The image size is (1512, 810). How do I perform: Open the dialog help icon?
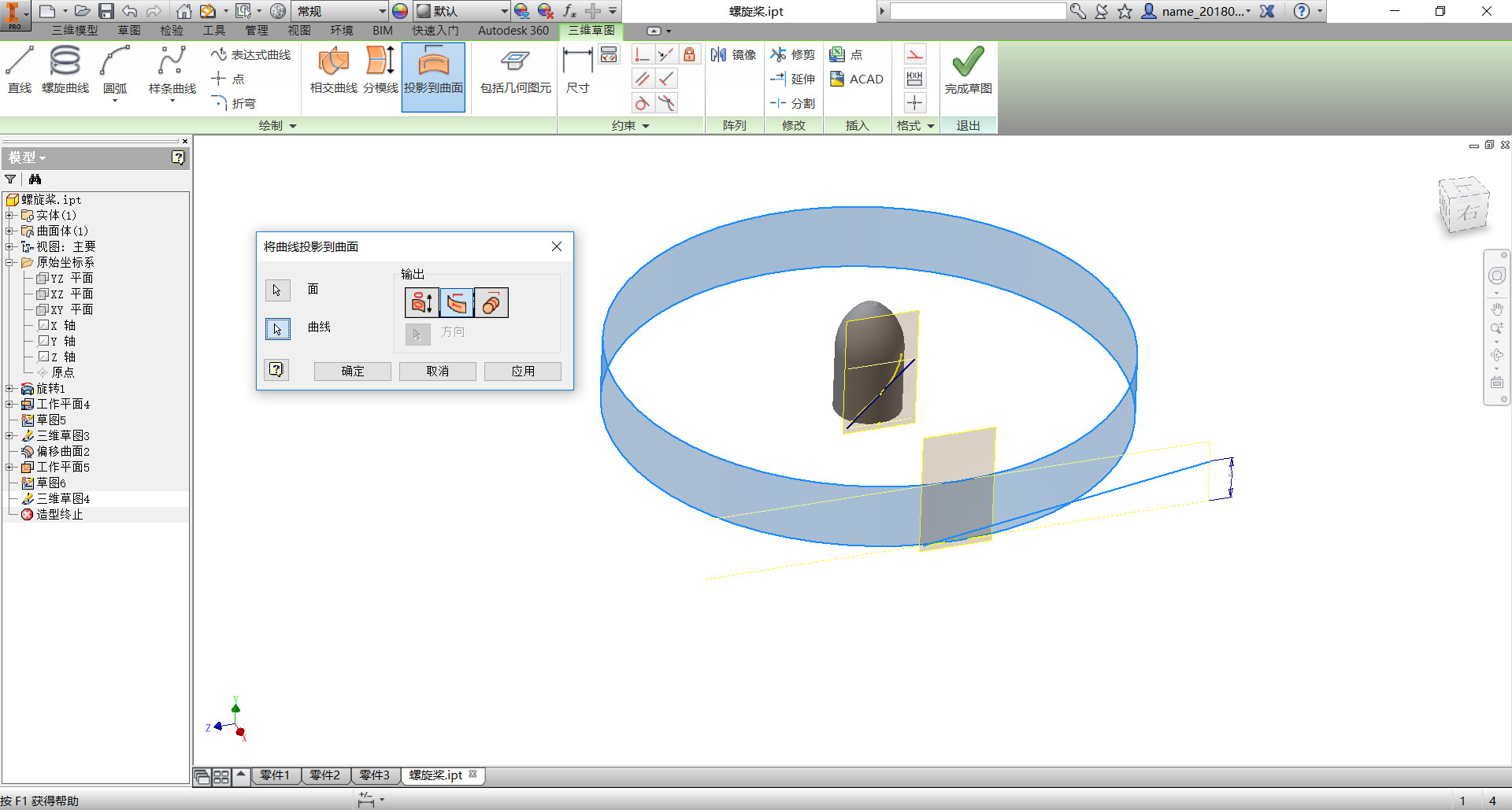(x=276, y=370)
